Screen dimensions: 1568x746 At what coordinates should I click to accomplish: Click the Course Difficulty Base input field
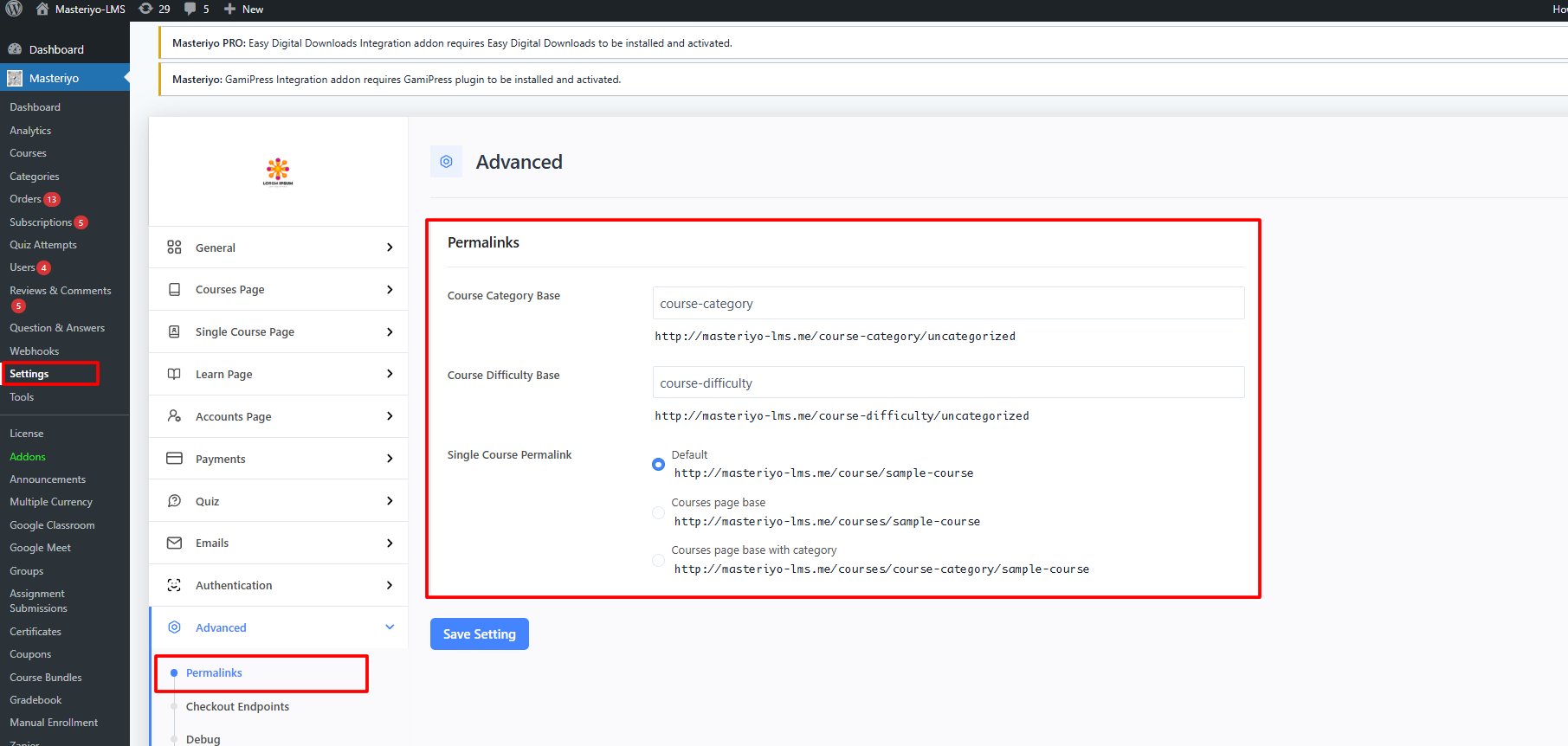[x=948, y=383]
